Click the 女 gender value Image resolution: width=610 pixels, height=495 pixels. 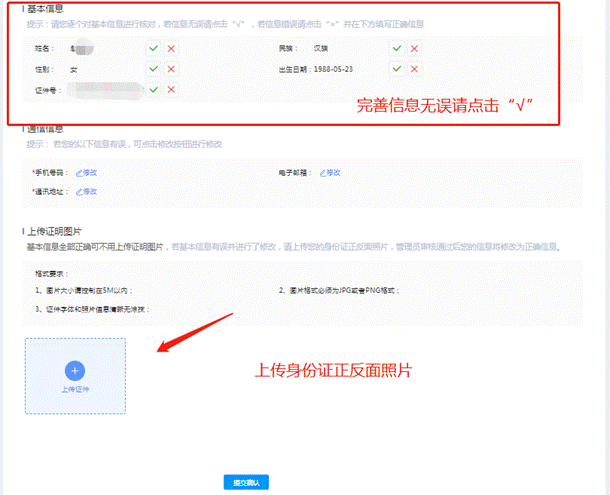click(73, 69)
